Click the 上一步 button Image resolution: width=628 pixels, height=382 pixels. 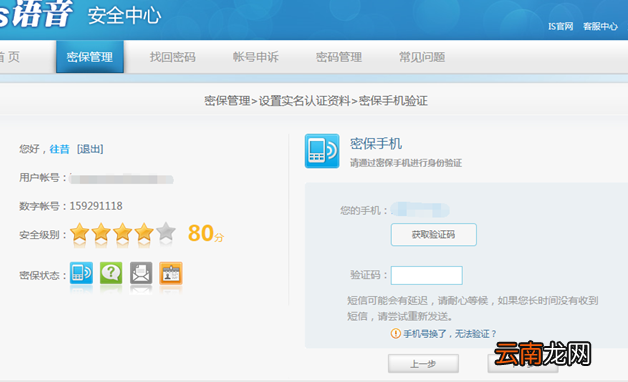(x=423, y=364)
